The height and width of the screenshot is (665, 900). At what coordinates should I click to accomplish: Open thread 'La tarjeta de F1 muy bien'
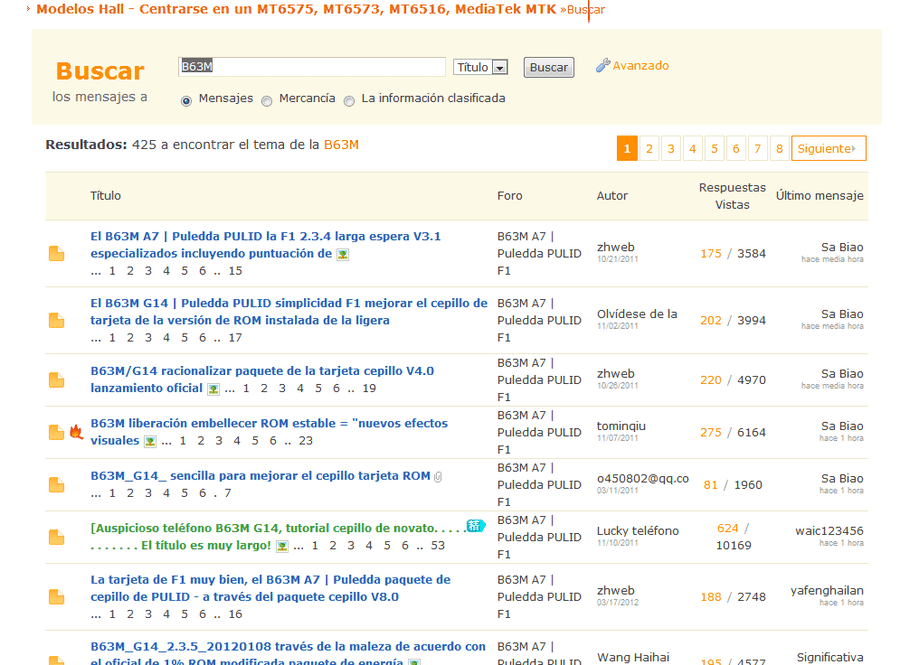[270, 588]
